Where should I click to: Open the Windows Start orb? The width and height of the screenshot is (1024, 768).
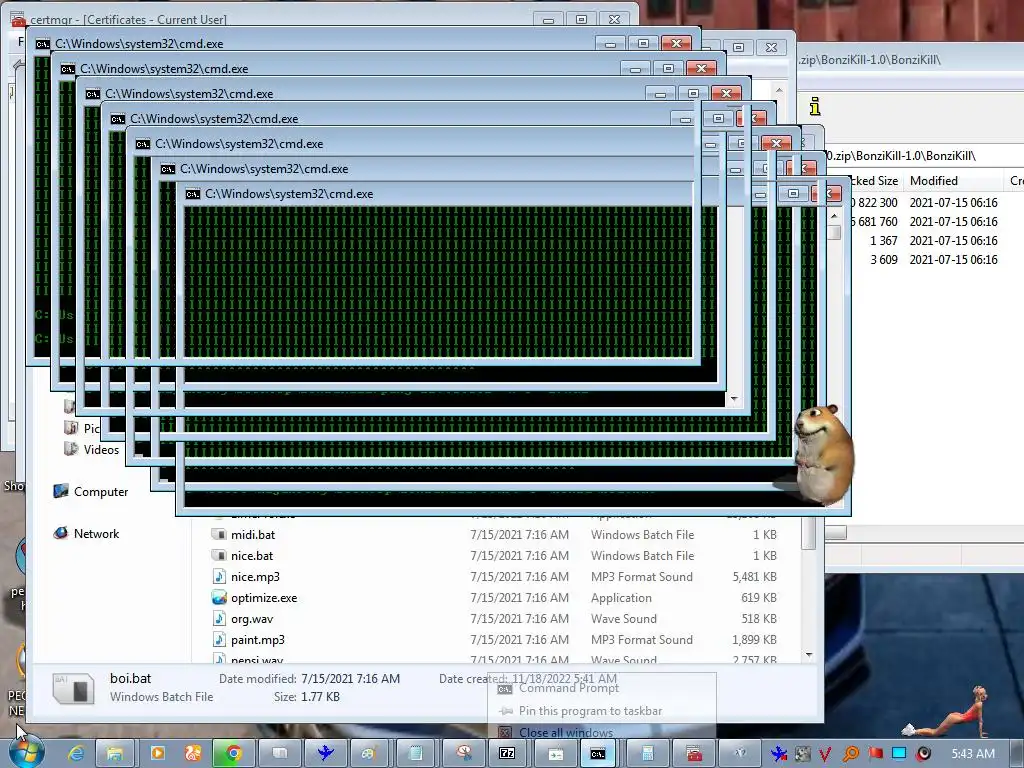[x=26, y=752]
